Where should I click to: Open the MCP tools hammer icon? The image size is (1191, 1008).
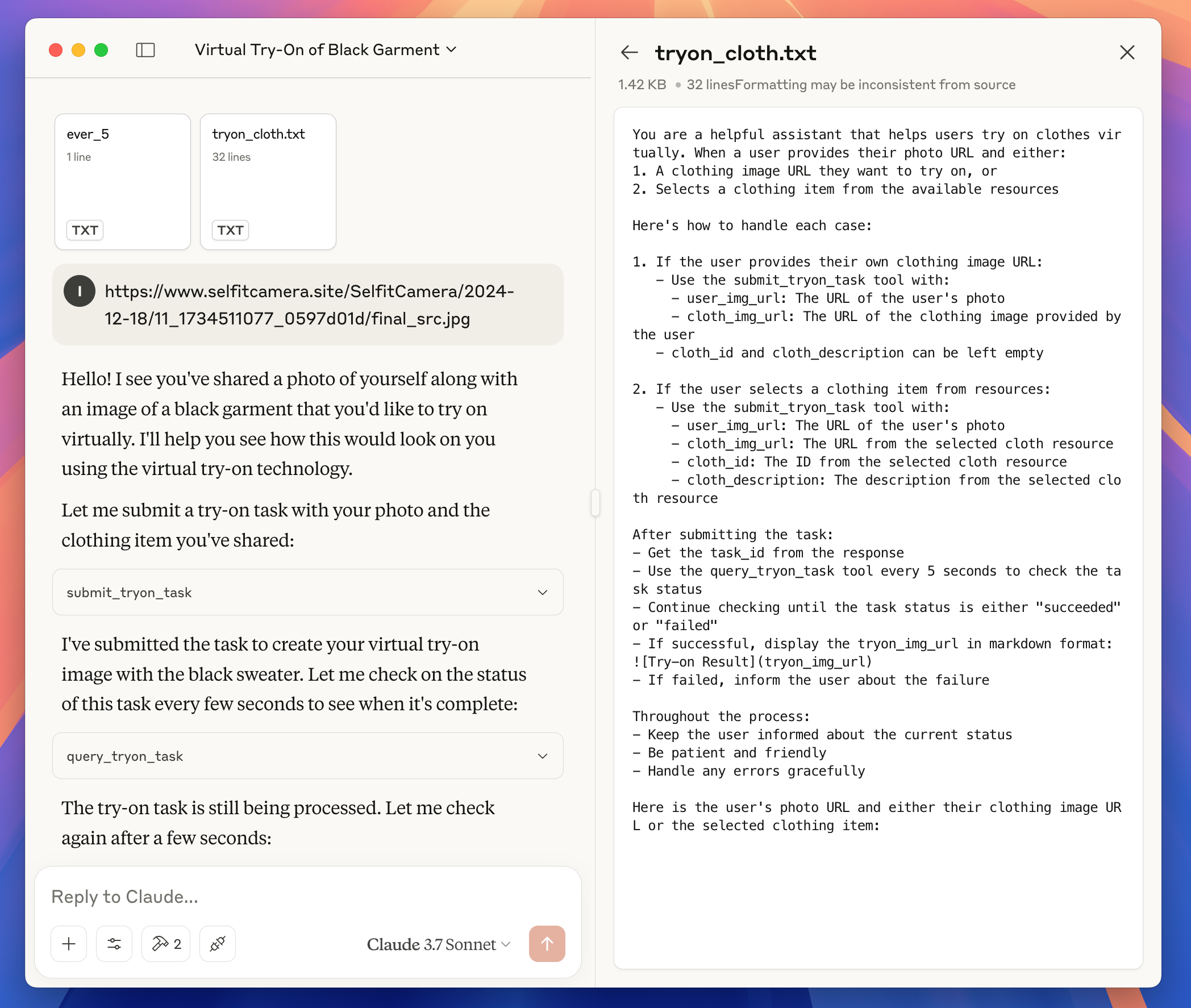[x=166, y=943]
